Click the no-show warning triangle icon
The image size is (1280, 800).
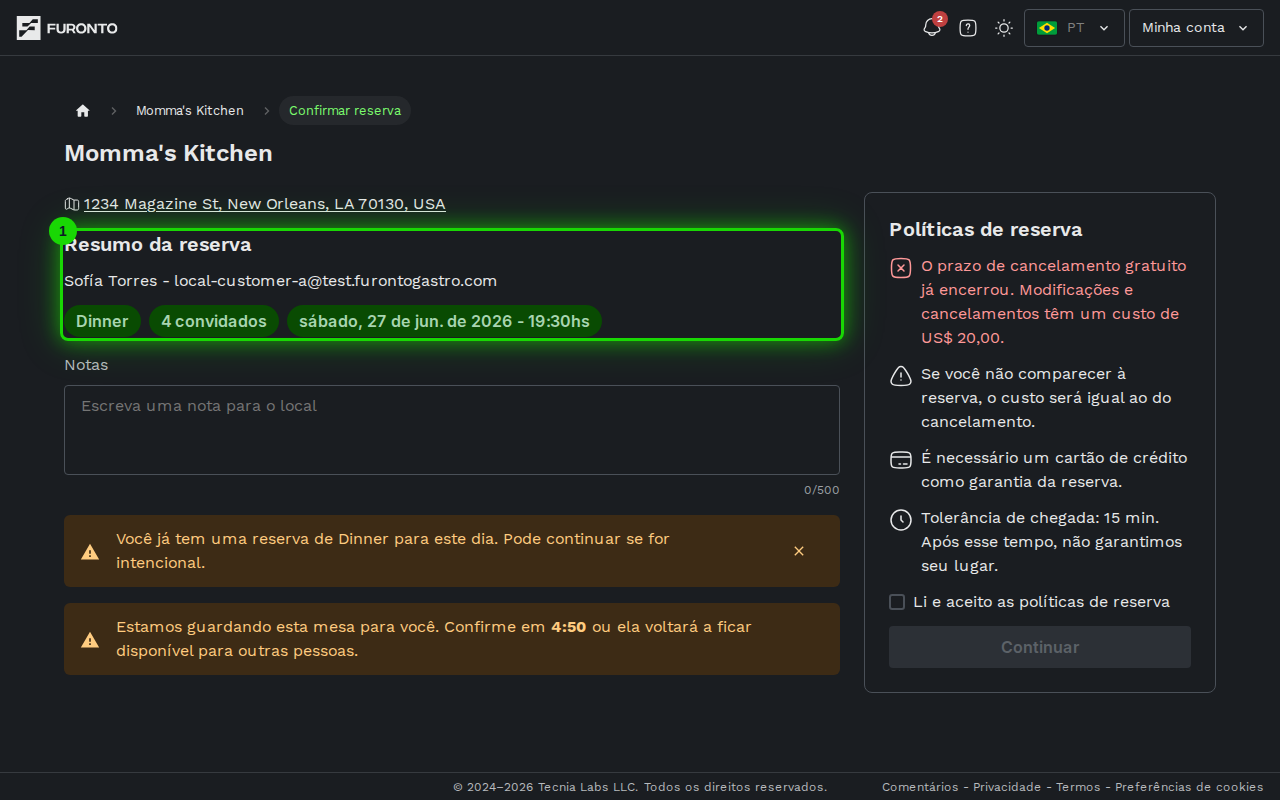tap(901, 376)
